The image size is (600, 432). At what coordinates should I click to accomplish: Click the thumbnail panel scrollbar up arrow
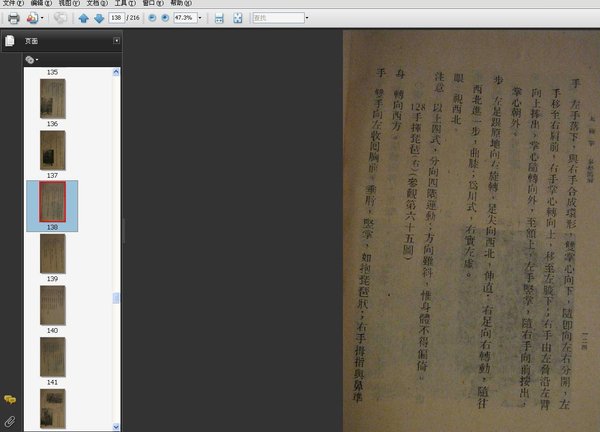[x=116, y=72]
